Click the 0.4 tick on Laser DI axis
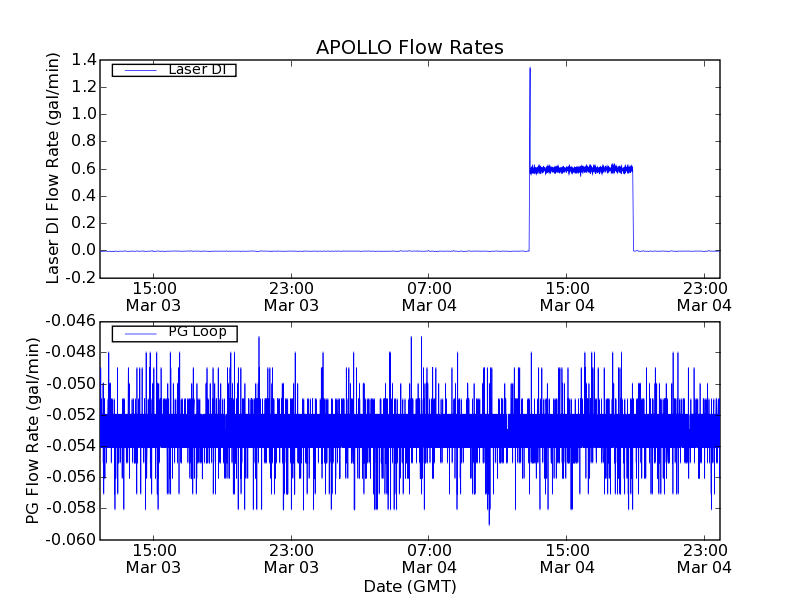 pos(84,196)
